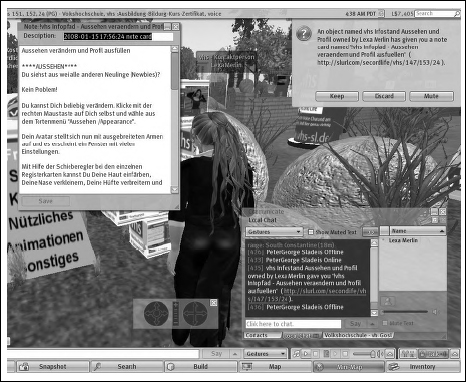The height and width of the screenshot is (382, 466).
Task: Toggle the Mute Text checkbox
Action: tap(385, 323)
